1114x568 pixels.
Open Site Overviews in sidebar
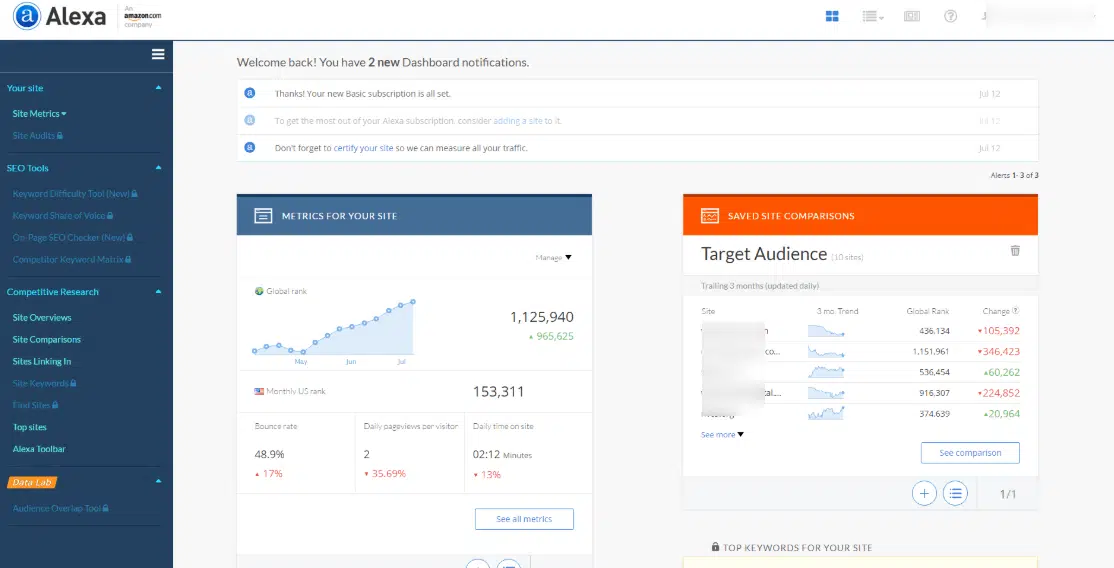coord(42,318)
